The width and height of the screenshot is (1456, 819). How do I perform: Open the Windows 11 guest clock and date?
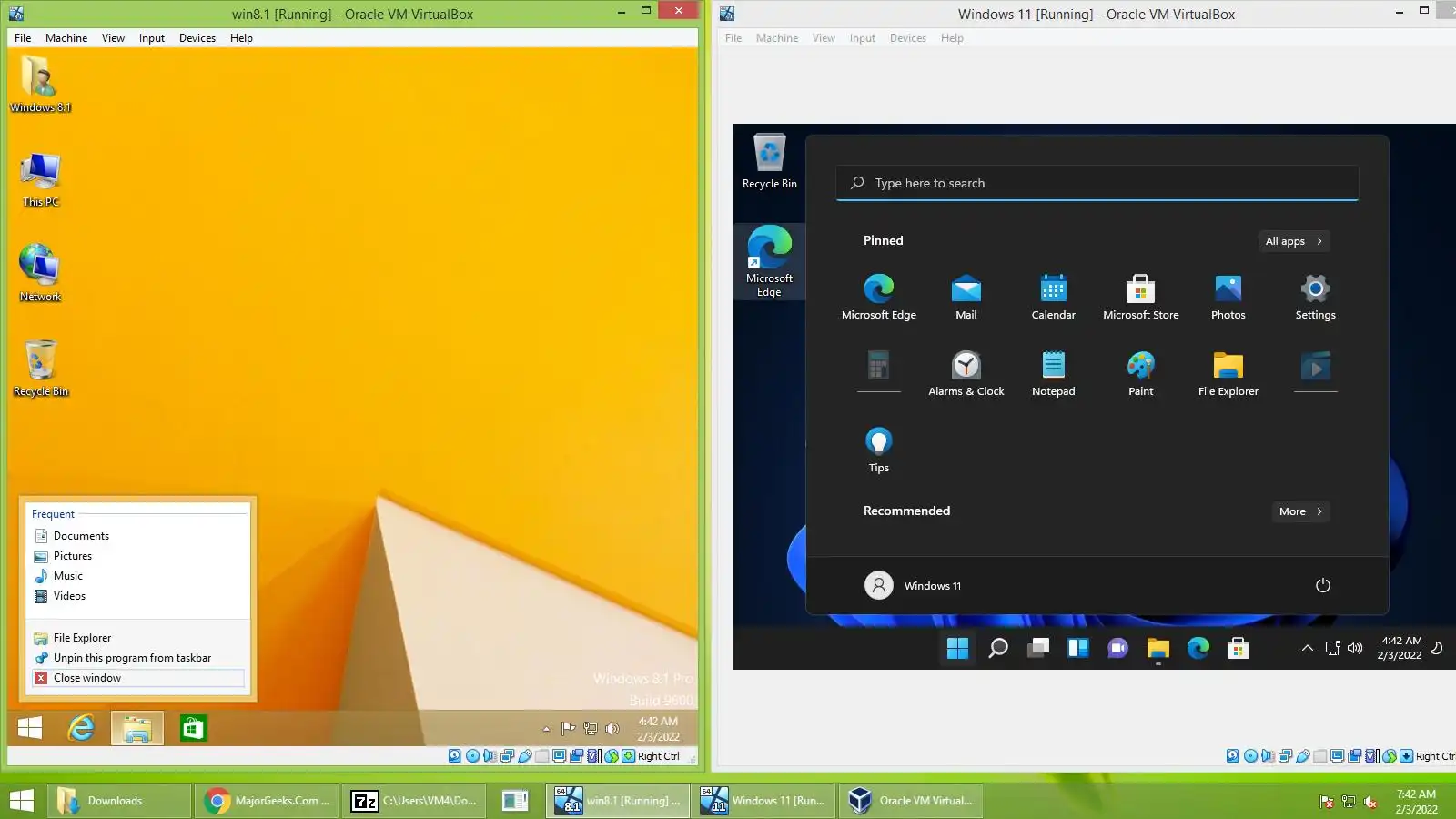pyautogui.click(x=1400, y=648)
